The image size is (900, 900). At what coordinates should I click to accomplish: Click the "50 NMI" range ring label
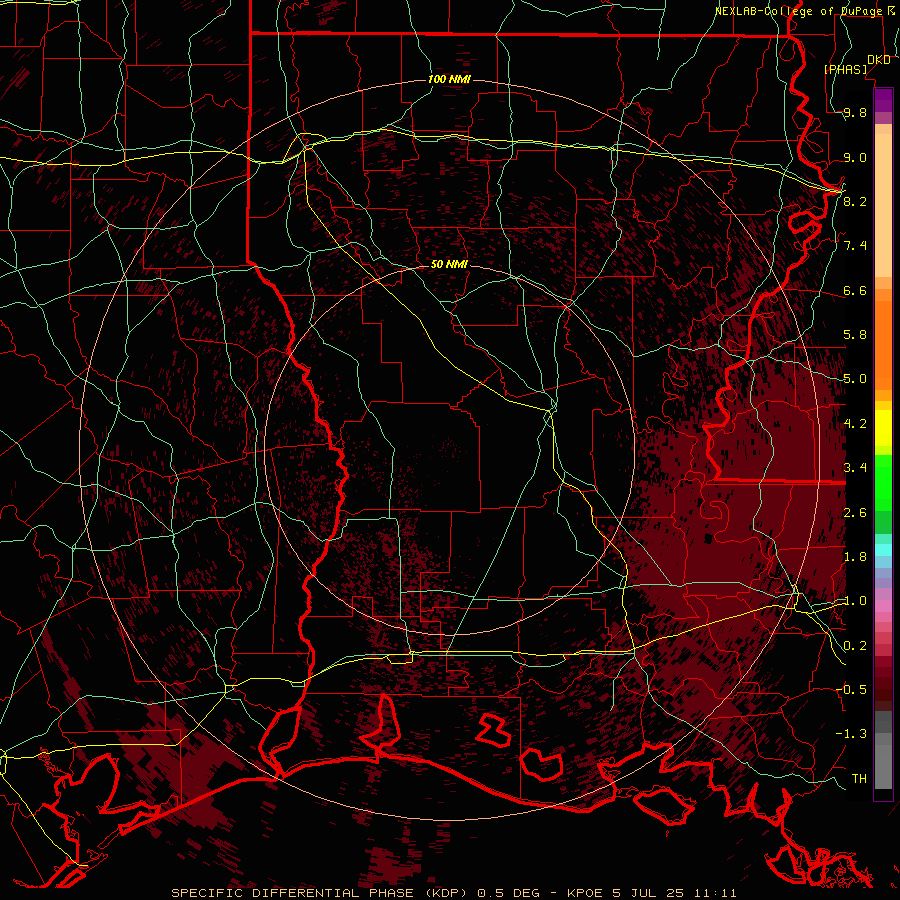click(449, 265)
